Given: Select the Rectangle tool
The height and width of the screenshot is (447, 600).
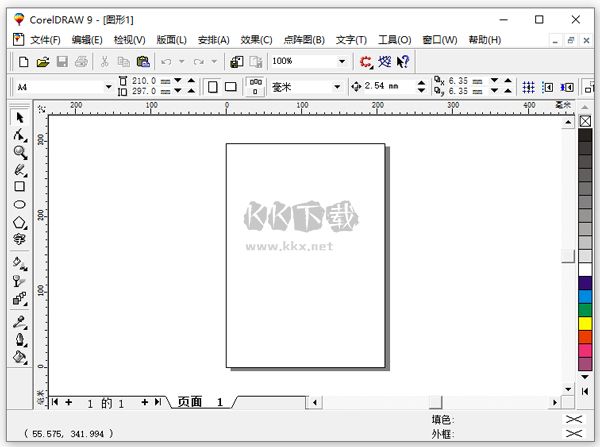Looking at the screenshot, I should click(20, 187).
